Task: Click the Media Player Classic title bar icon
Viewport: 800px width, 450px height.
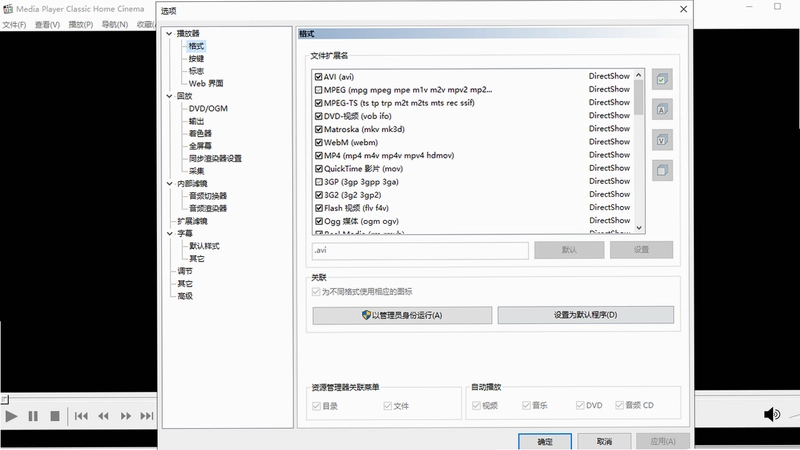Action: pos(8,9)
